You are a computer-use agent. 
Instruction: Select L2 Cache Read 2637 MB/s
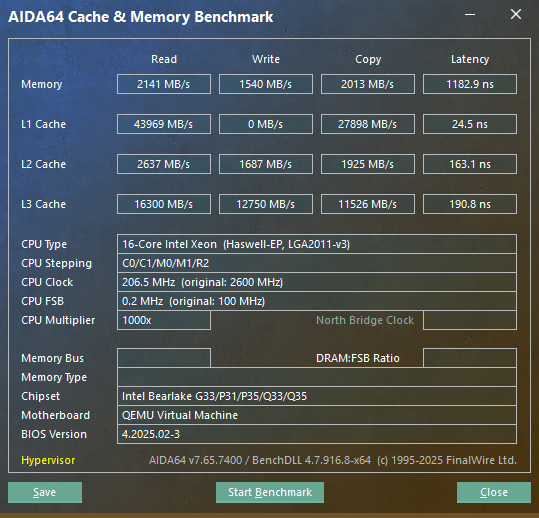tap(164, 164)
